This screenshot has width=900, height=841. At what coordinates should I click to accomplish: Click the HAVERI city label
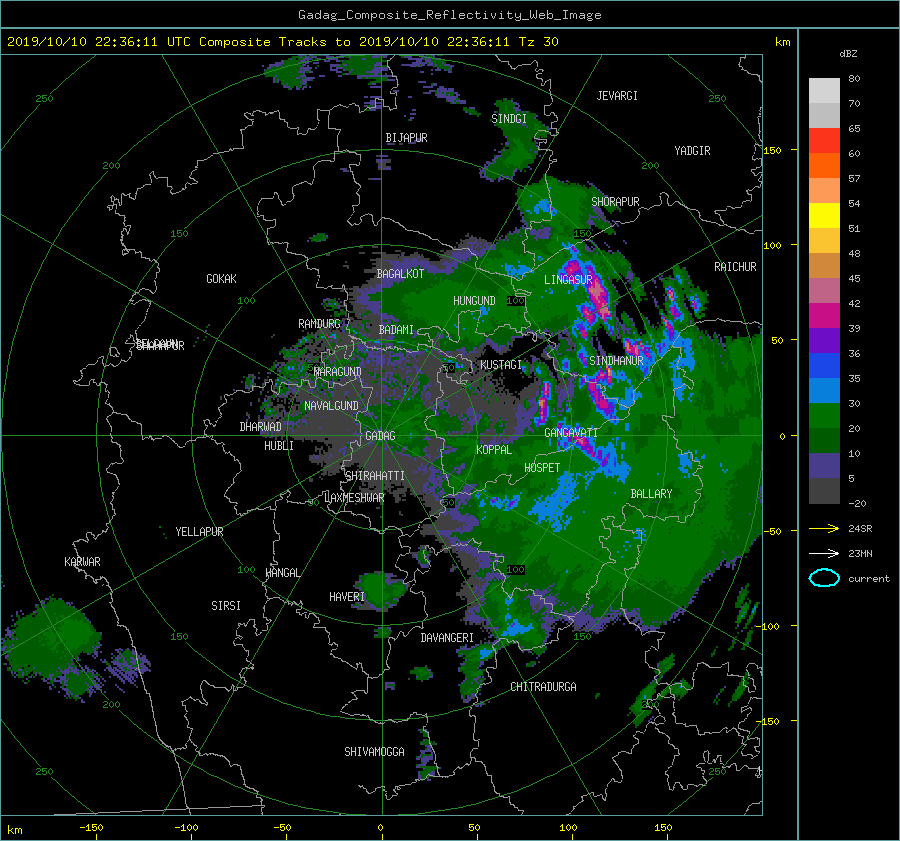click(347, 597)
